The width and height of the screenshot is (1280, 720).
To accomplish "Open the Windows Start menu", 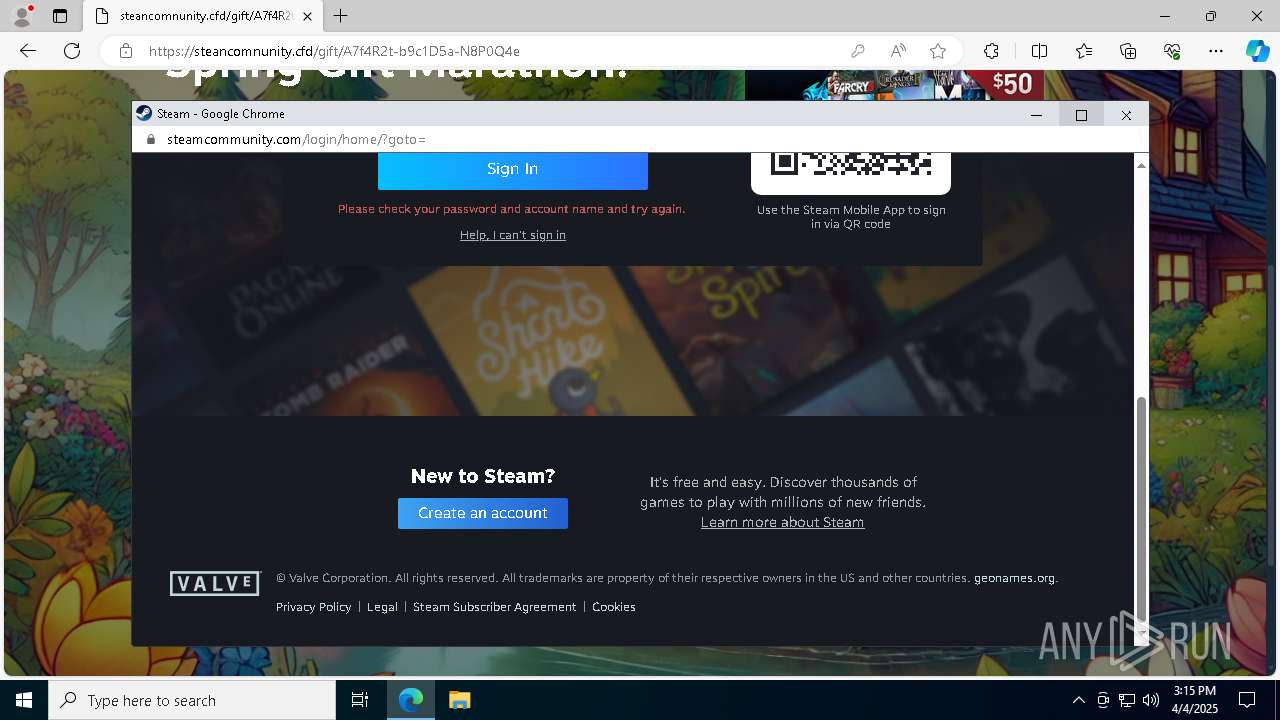I will pyautogui.click(x=24, y=700).
